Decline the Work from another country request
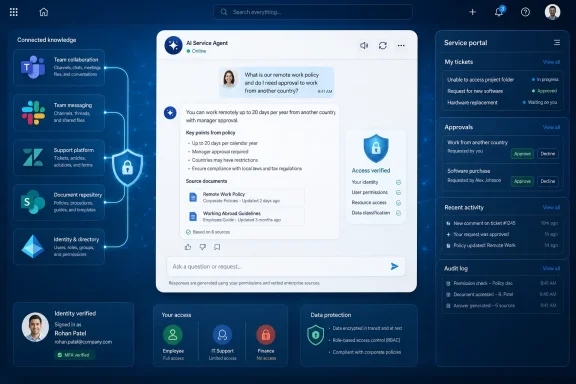 click(x=548, y=154)
